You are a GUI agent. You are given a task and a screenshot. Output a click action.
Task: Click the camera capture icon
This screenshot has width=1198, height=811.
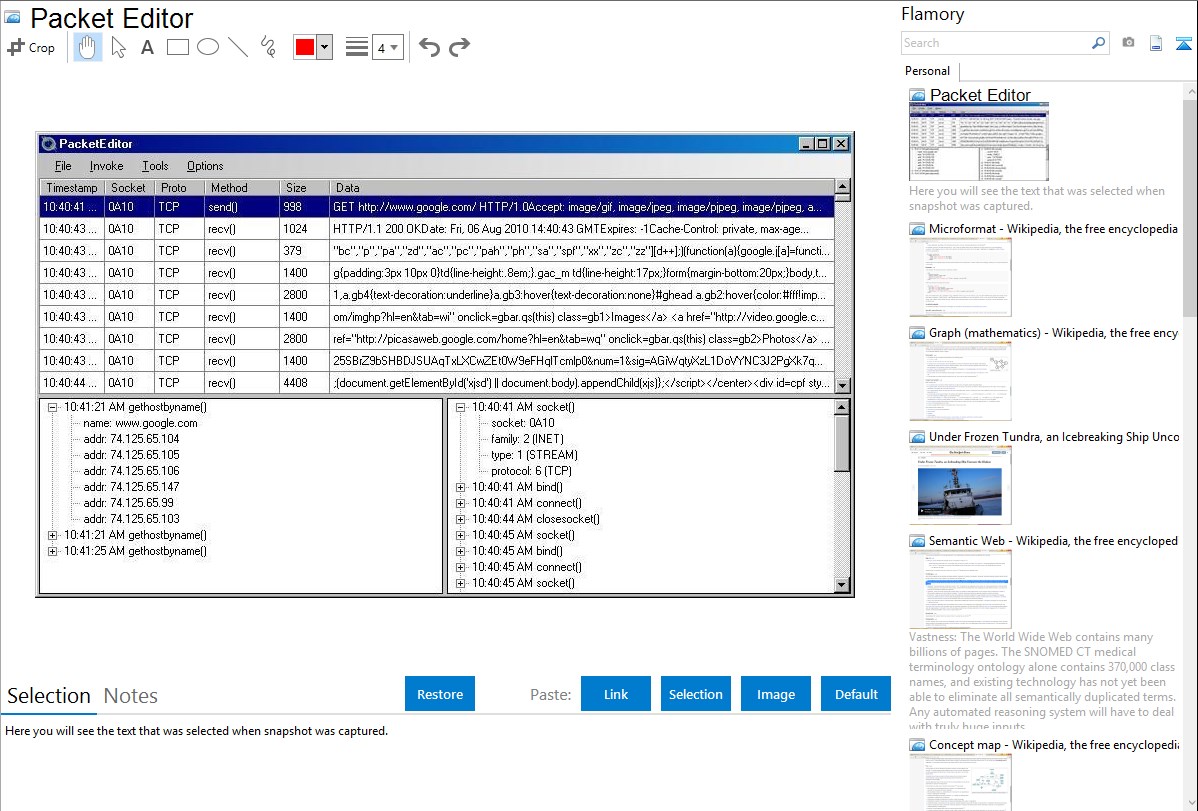coord(1128,43)
